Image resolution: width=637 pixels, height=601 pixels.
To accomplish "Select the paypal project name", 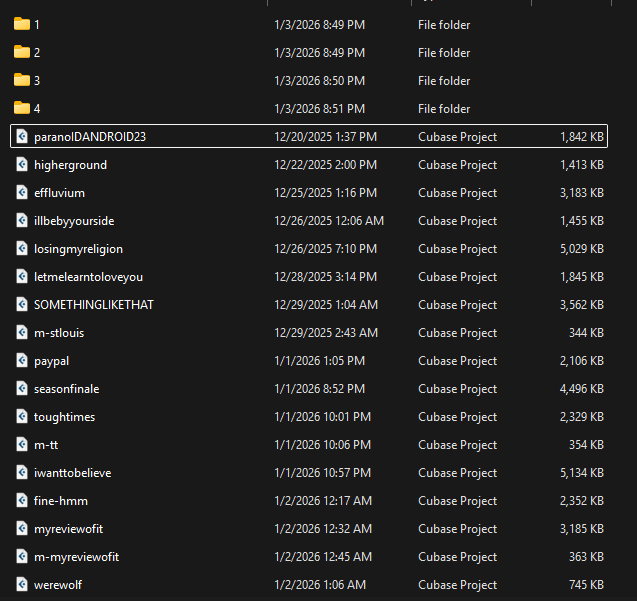I will click(51, 361).
